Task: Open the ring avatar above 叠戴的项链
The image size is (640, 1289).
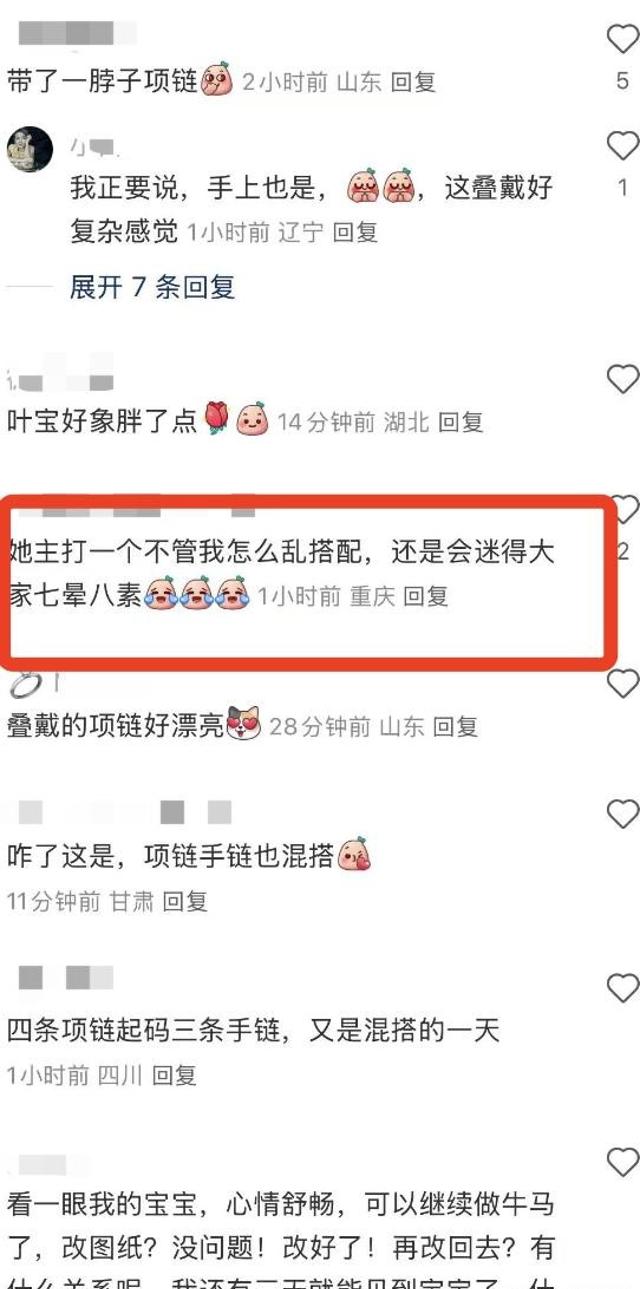Action: click(27, 684)
